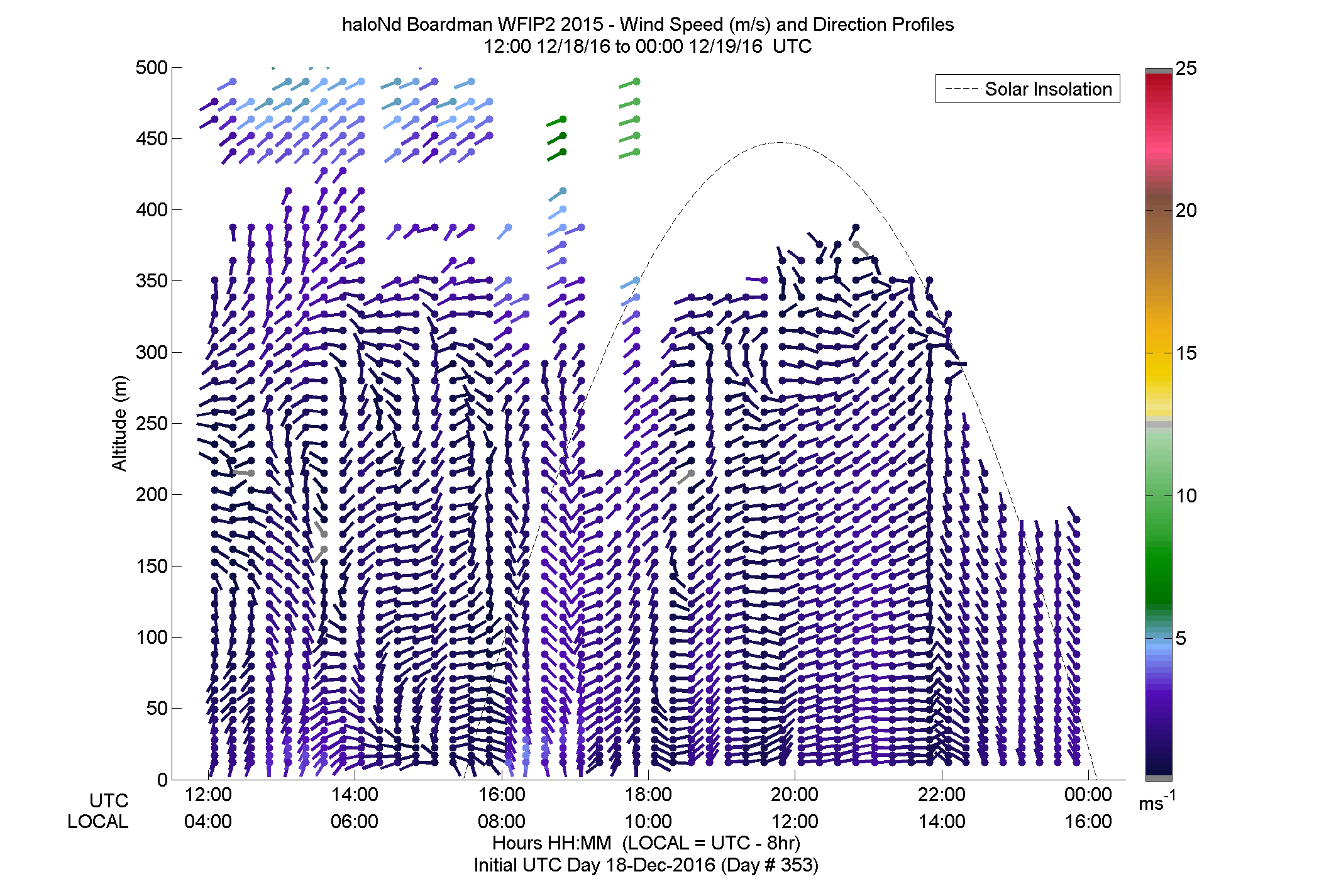Click the 06:00 LOCAL time label
Viewport: 1319px width, 896px height.
point(355,821)
